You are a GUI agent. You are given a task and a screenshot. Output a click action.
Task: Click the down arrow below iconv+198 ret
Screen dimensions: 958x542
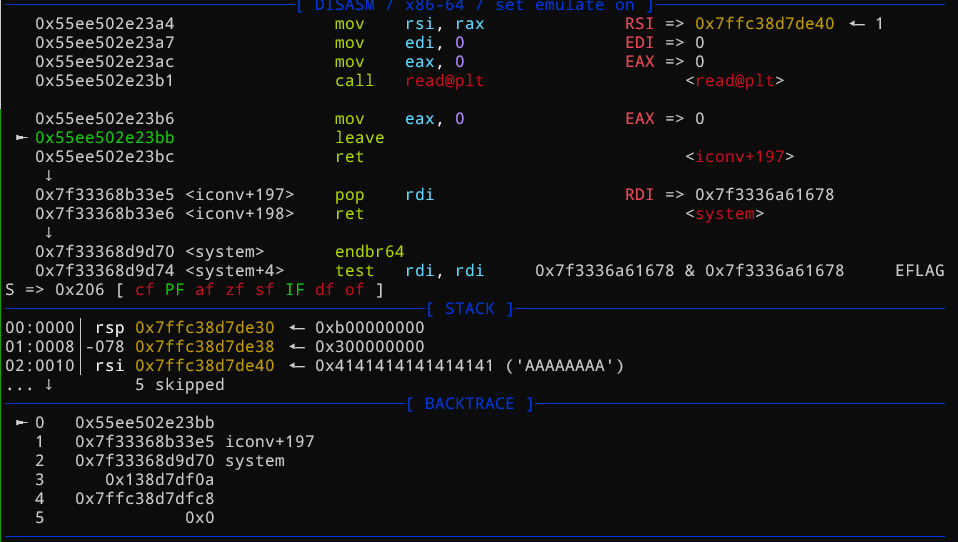(50, 233)
